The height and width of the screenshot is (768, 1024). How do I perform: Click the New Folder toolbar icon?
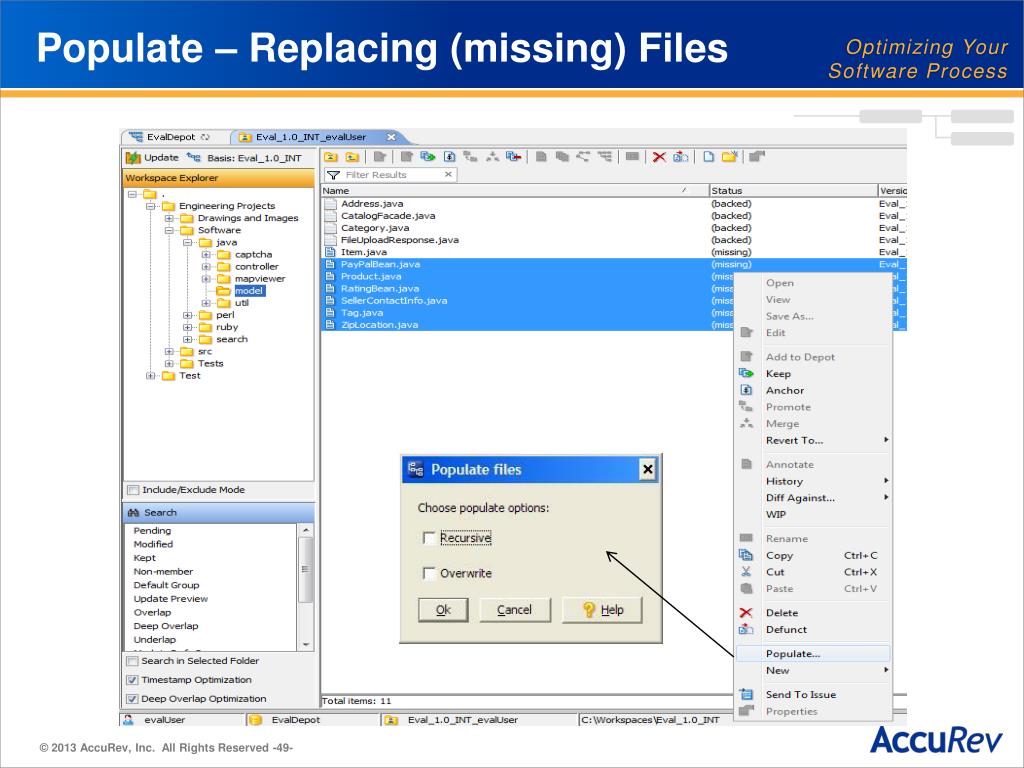pyautogui.click(x=729, y=157)
